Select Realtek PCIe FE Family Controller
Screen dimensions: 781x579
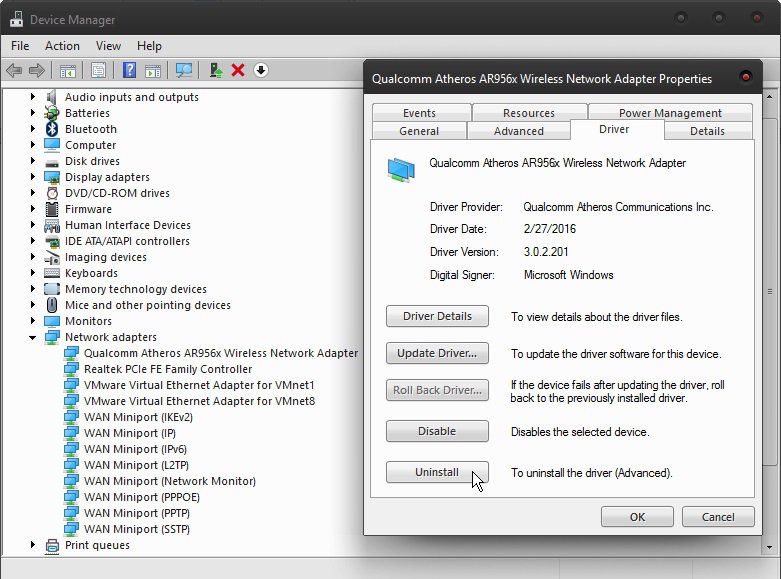(168, 369)
